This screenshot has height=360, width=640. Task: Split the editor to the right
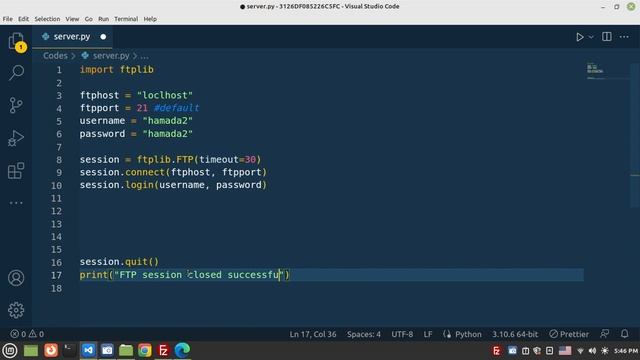coord(607,37)
